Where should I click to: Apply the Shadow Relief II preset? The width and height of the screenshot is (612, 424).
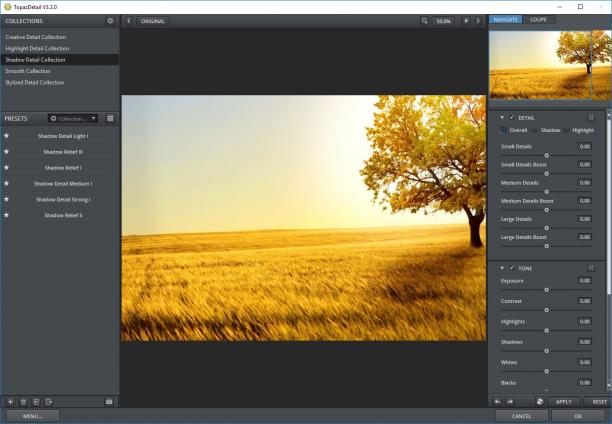(x=63, y=215)
